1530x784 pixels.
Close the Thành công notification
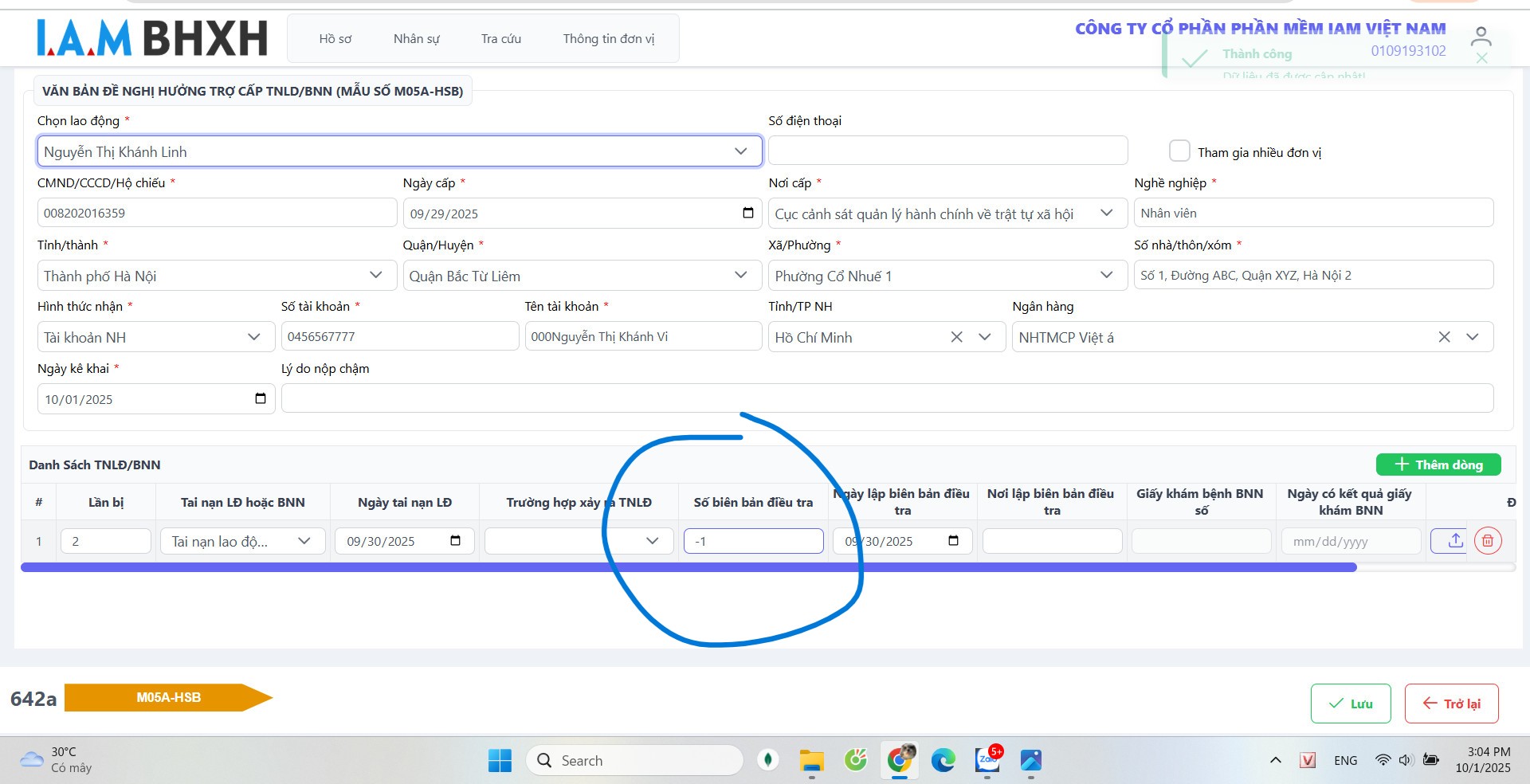[x=1481, y=58]
